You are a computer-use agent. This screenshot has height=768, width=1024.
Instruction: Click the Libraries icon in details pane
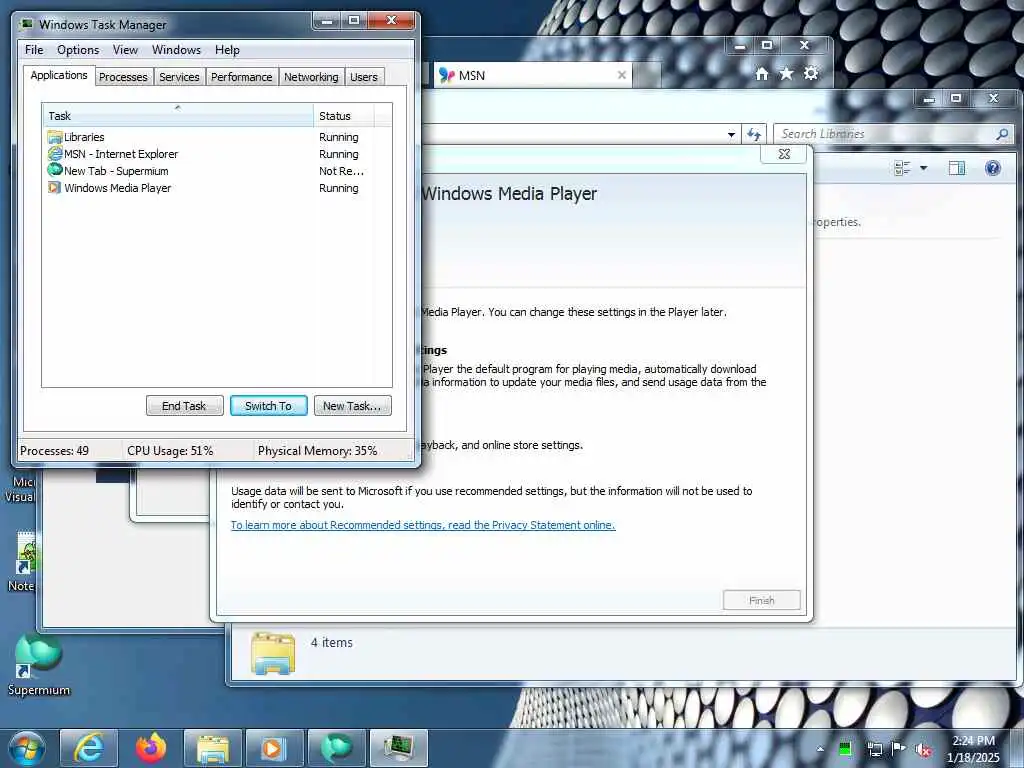tap(273, 652)
